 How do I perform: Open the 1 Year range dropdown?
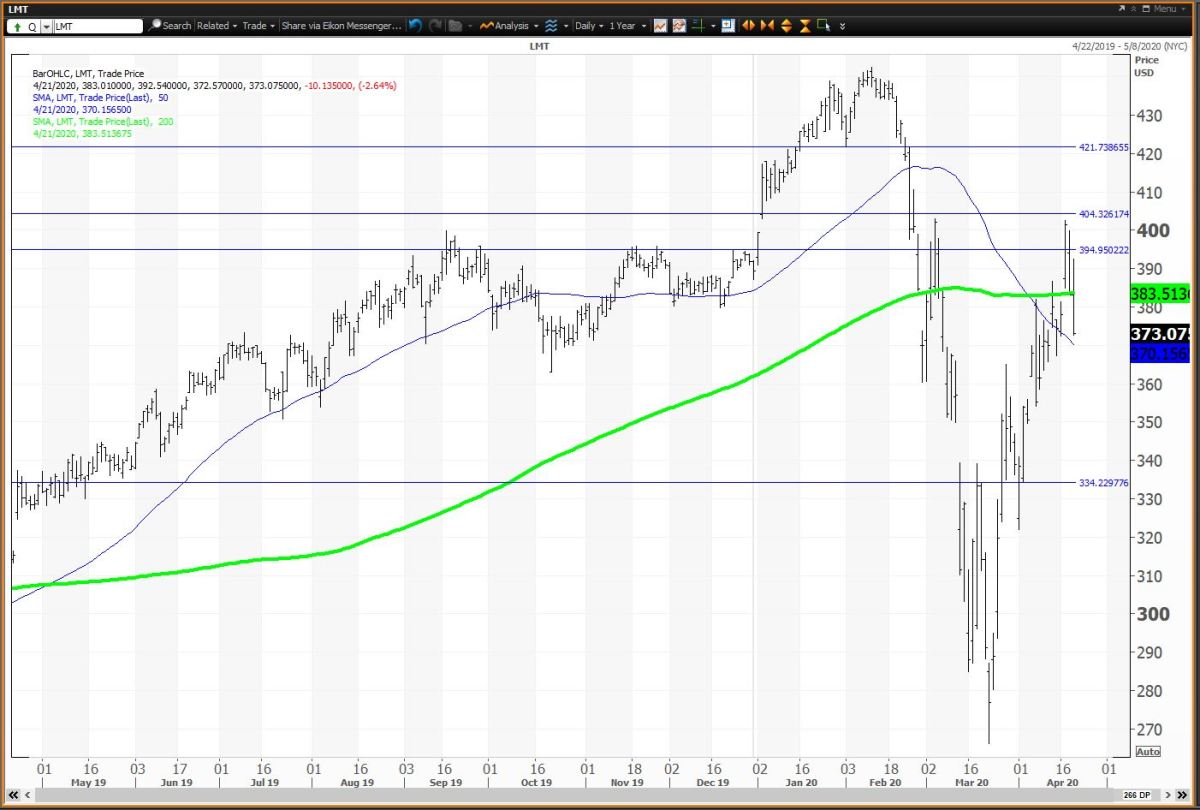coord(628,25)
